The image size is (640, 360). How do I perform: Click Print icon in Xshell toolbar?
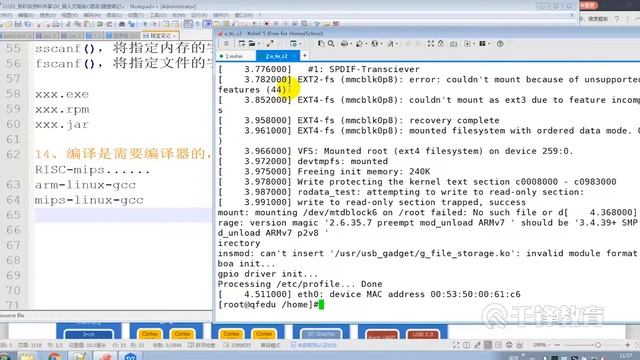344,44
